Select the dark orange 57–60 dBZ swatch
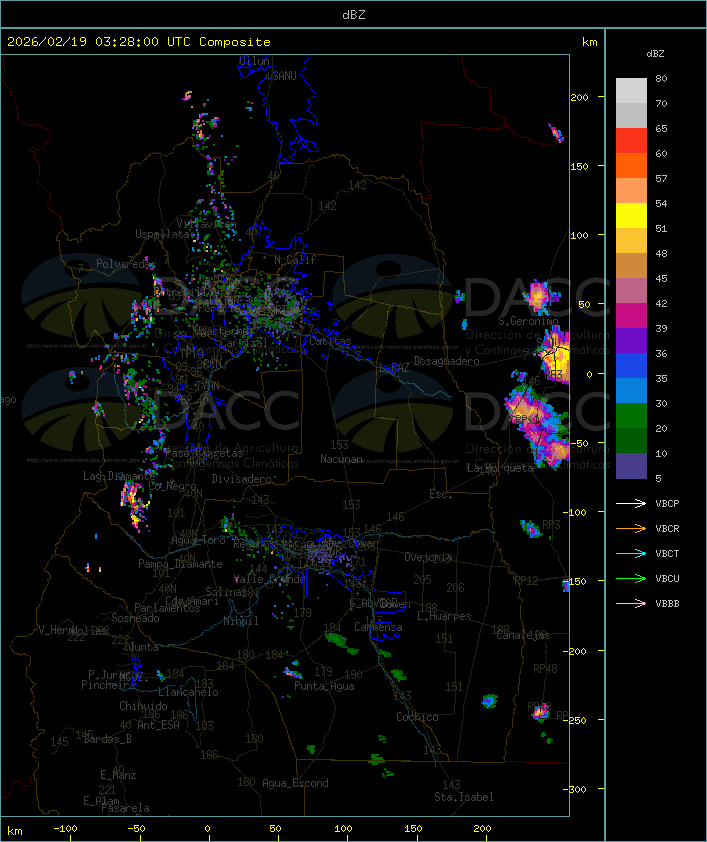This screenshot has width=707, height=842. click(631, 165)
